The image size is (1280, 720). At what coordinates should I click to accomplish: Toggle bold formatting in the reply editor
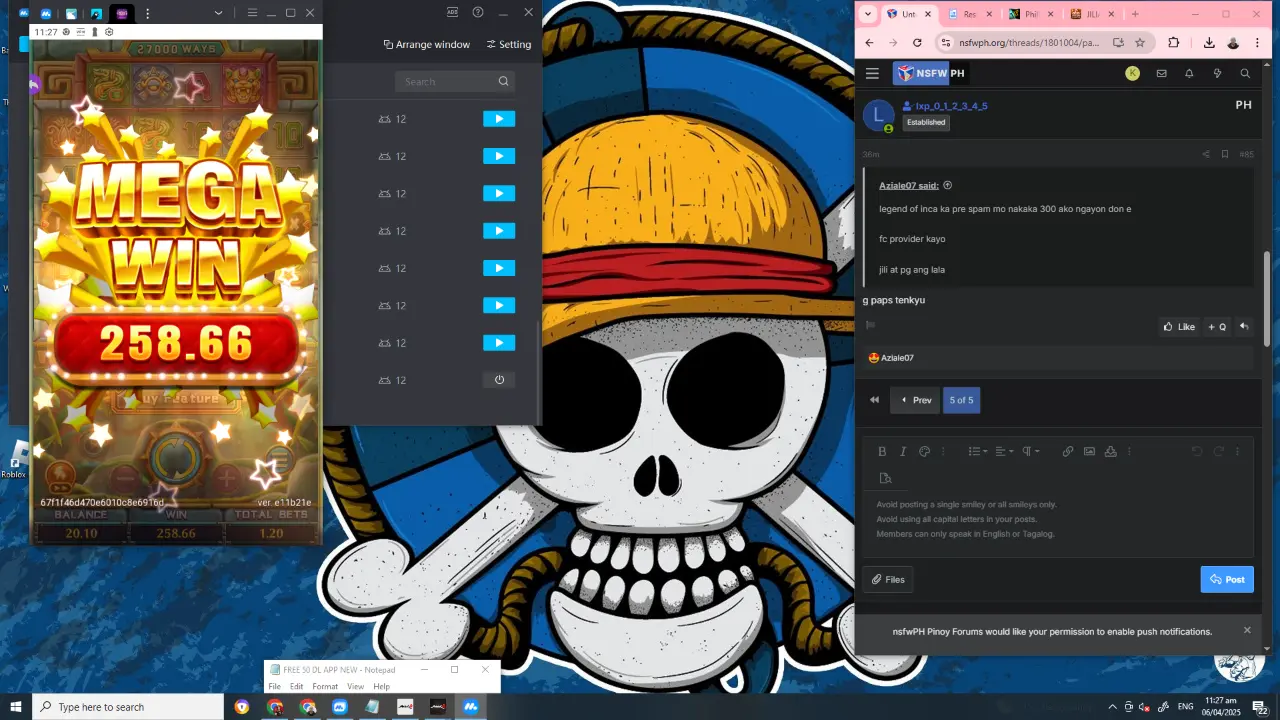tap(882, 452)
